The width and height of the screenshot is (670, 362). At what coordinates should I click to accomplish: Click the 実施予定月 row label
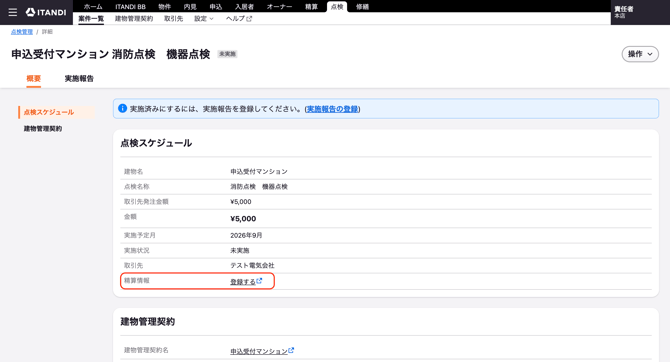(140, 235)
